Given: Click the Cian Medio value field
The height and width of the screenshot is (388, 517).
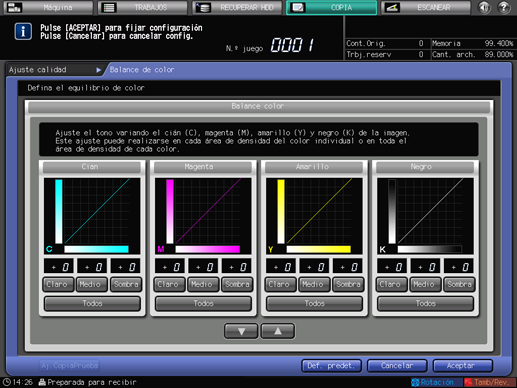Looking at the screenshot, I should (x=92, y=266).
